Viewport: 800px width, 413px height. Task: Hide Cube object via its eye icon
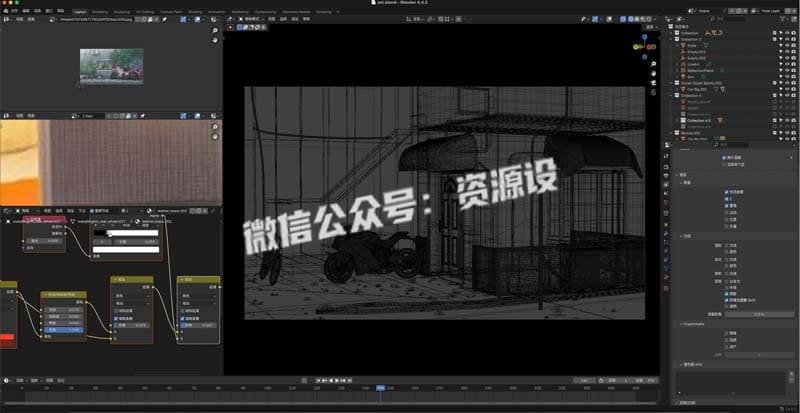click(787, 45)
